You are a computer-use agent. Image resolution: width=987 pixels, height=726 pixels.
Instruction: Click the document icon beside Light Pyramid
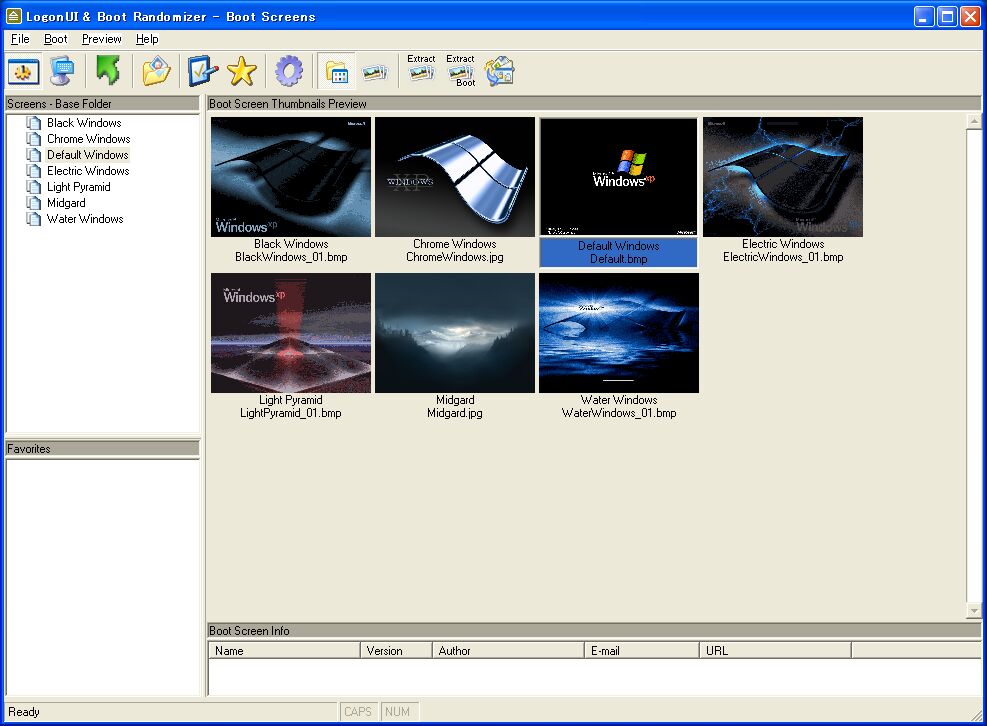[33, 187]
